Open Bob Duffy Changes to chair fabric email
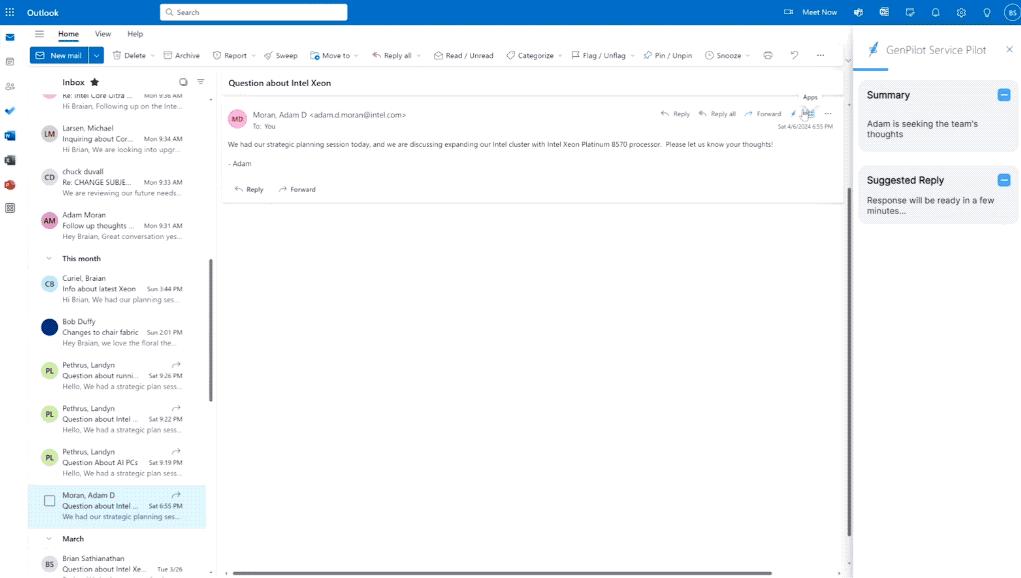The image size is (1021, 578). [x=117, y=332]
